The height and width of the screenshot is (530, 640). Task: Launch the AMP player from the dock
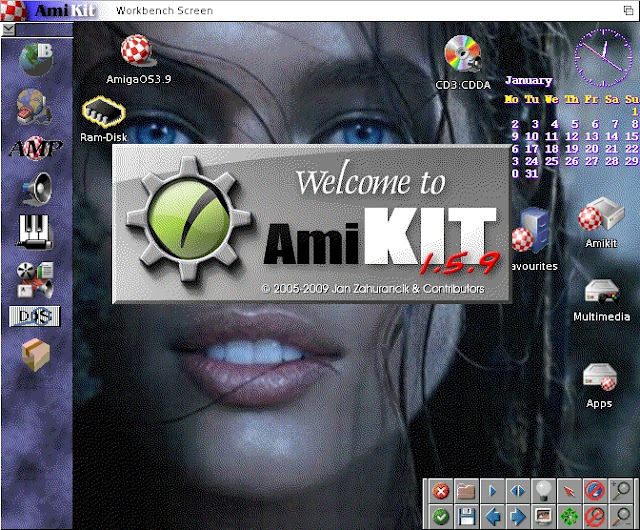tap(36, 148)
